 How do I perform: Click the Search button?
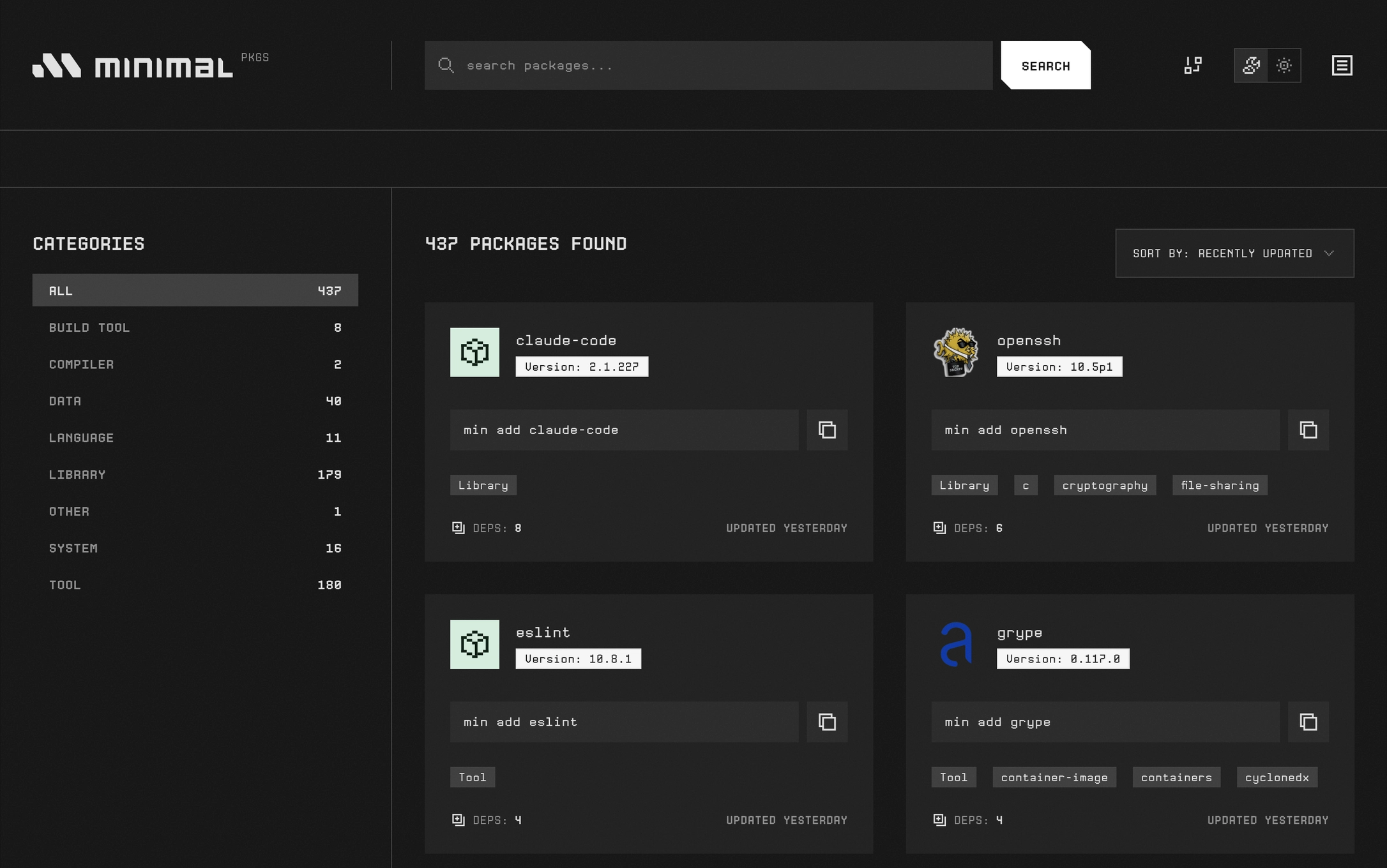click(1045, 66)
